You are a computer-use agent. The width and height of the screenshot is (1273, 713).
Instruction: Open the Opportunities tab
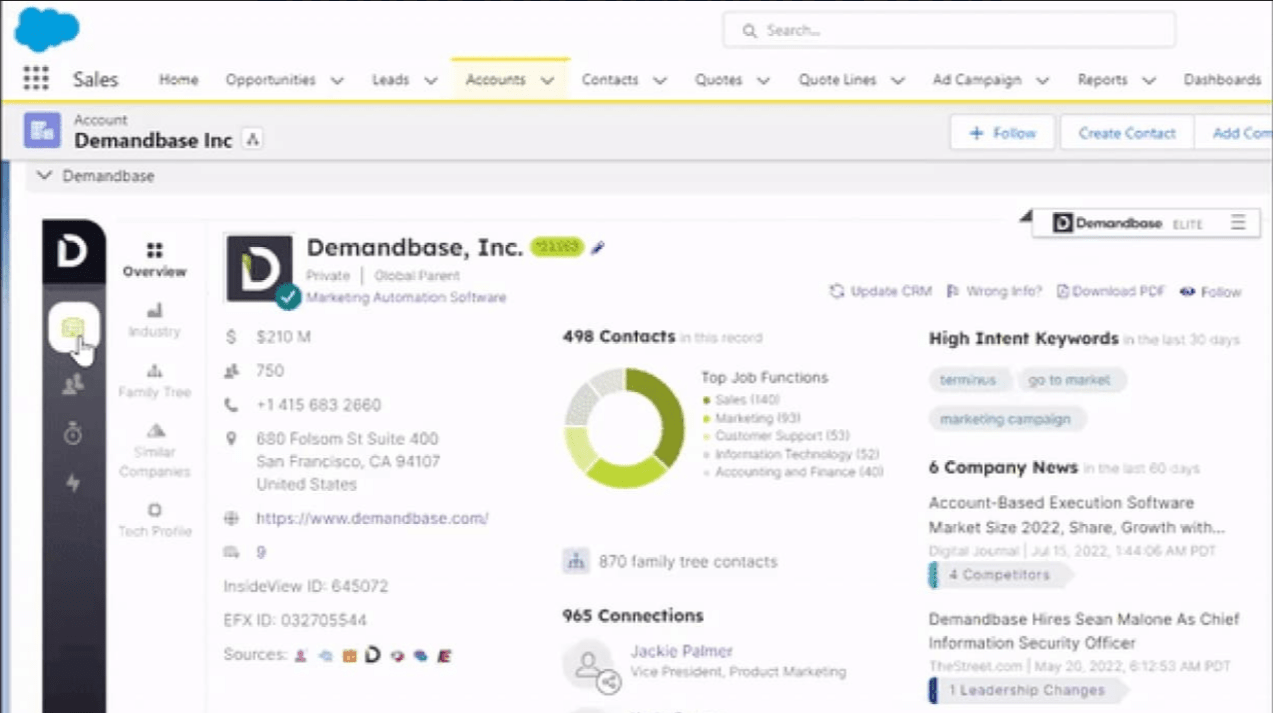click(x=270, y=79)
